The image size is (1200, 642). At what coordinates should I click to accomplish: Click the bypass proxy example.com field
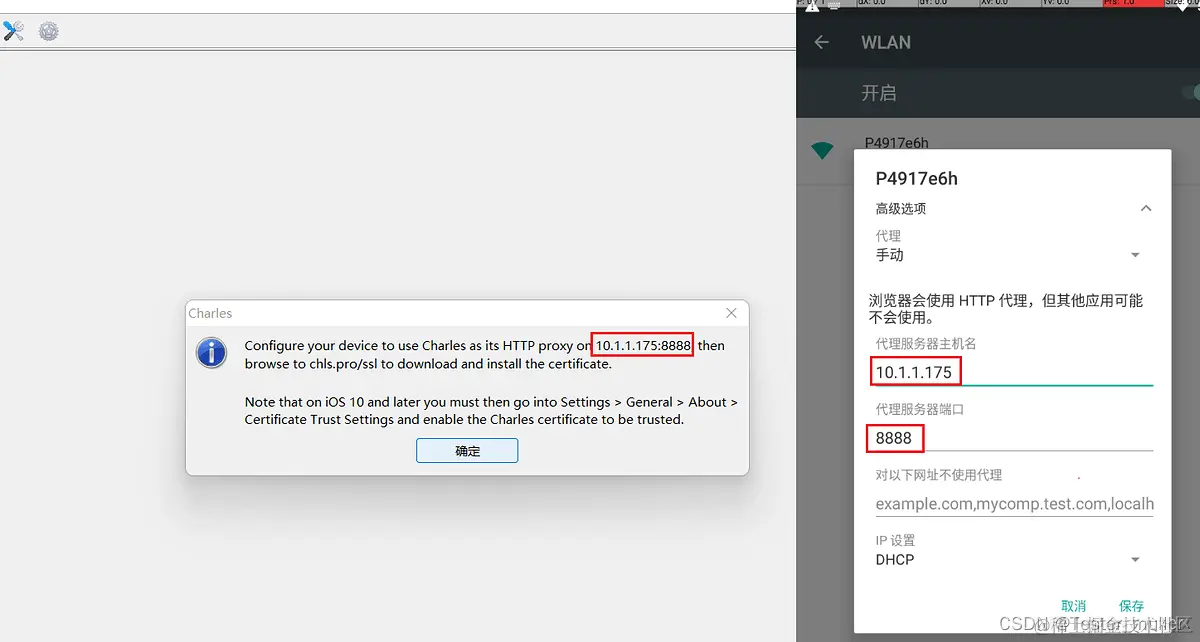pyautogui.click(x=1014, y=504)
